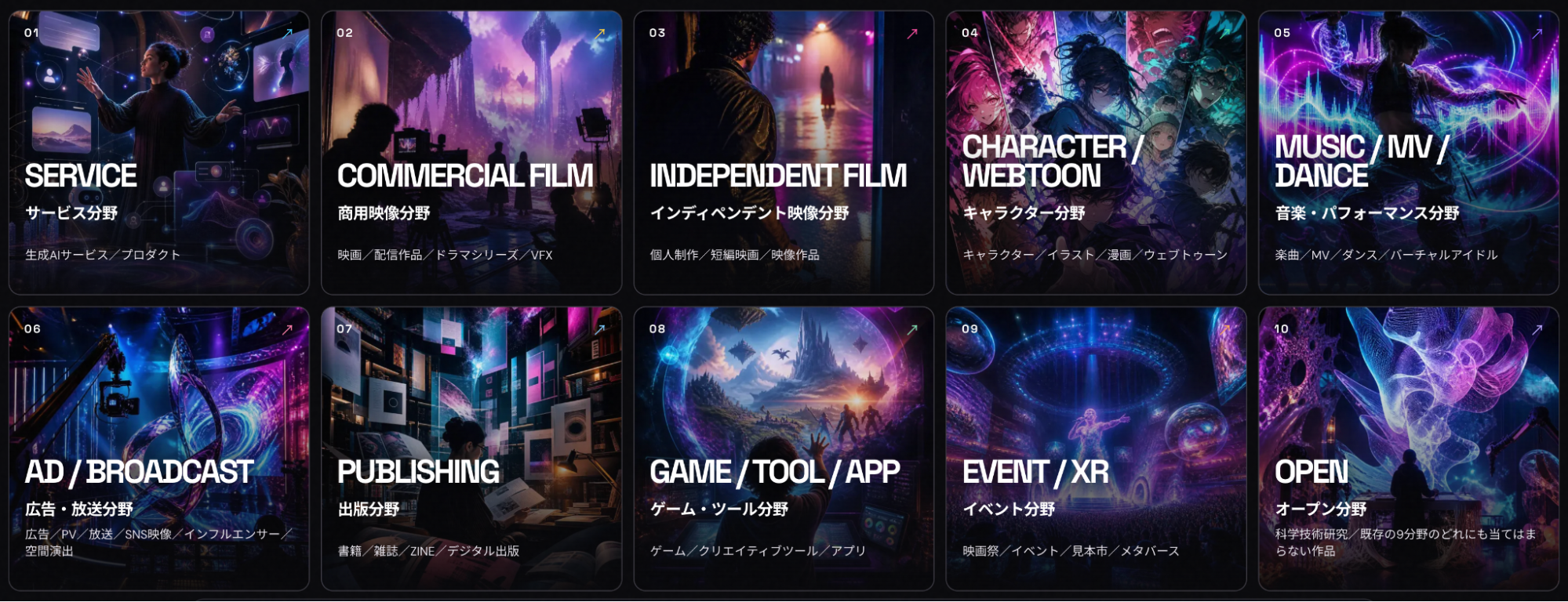Click the number 05 label

click(1282, 33)
